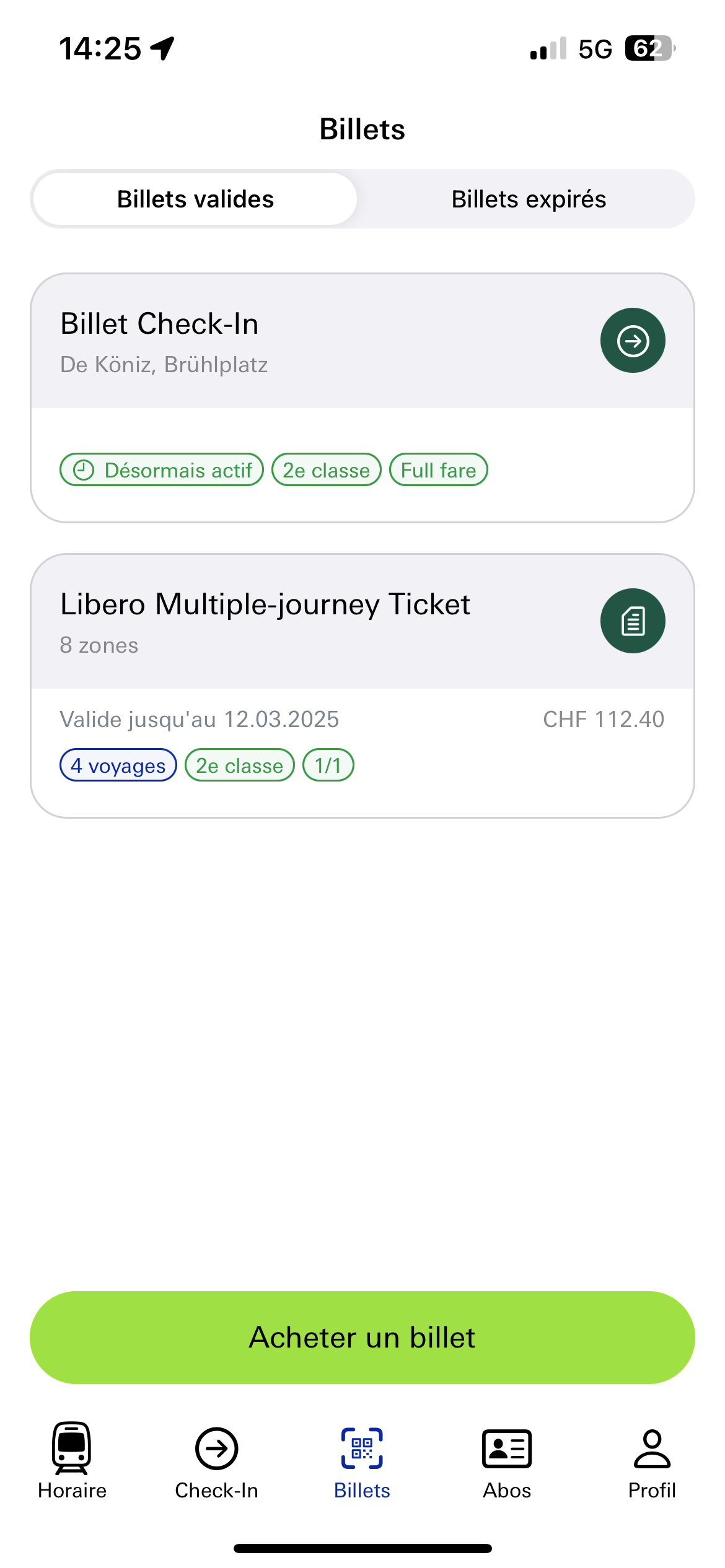Tap the 4 voyages badge
The width and height of the screenshot is (725, 1568).
pos(118,765)
